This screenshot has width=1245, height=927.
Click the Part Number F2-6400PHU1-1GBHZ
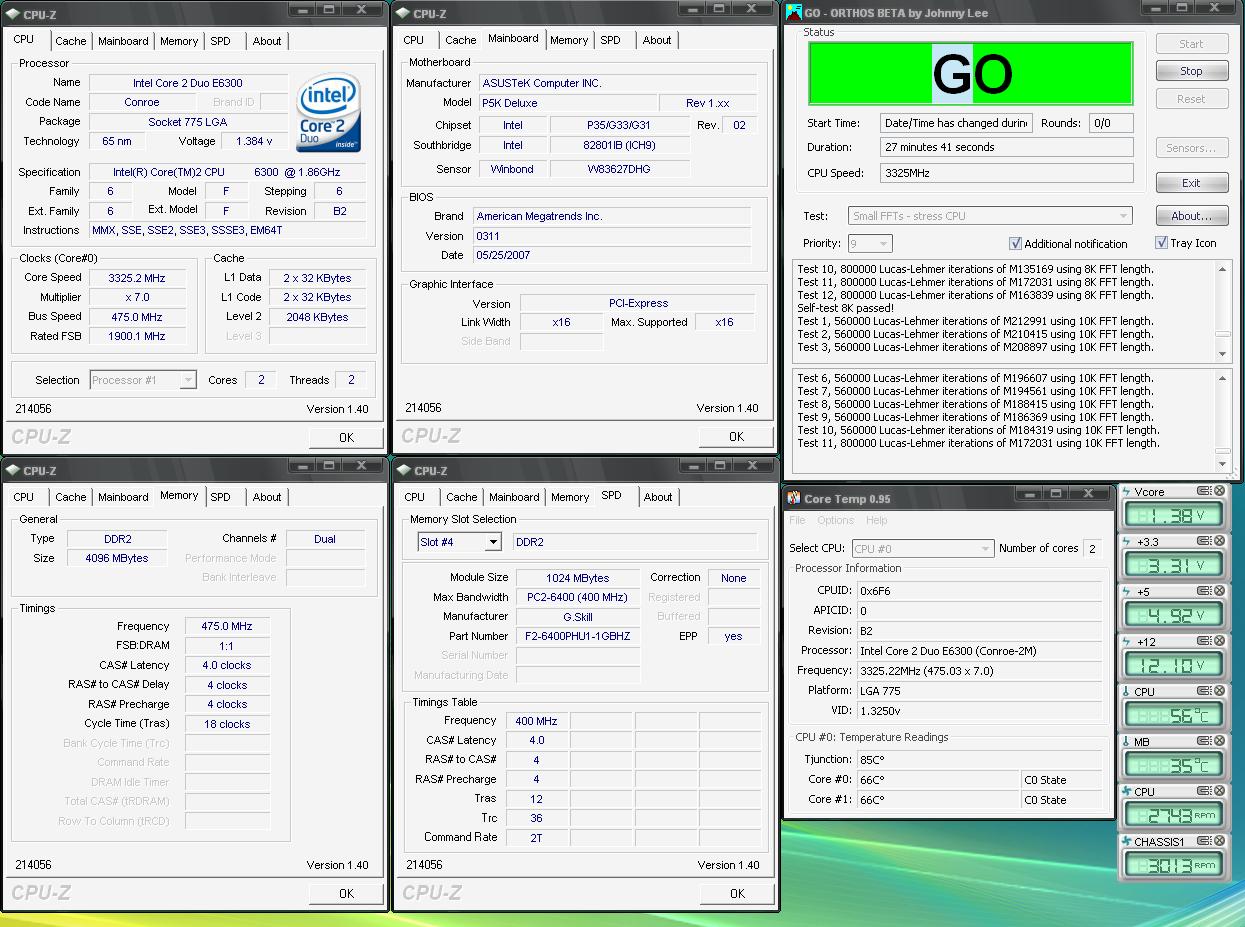point(577,636)
